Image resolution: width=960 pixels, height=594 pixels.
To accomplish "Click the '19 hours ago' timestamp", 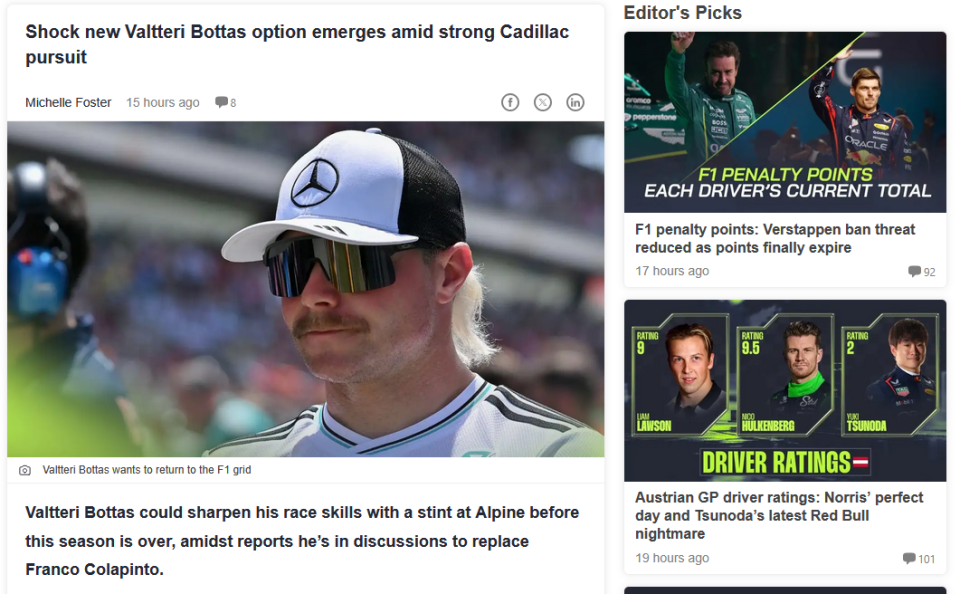I will pos(672,558).
